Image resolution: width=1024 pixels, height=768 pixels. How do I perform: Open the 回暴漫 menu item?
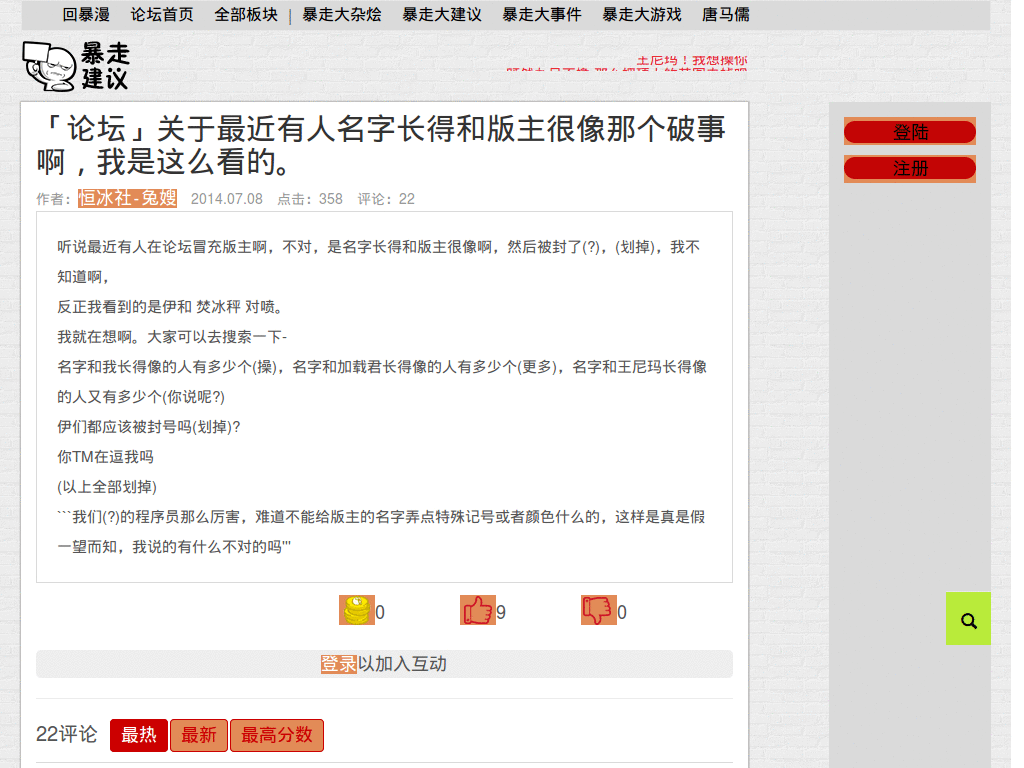[x=86, y=14]
